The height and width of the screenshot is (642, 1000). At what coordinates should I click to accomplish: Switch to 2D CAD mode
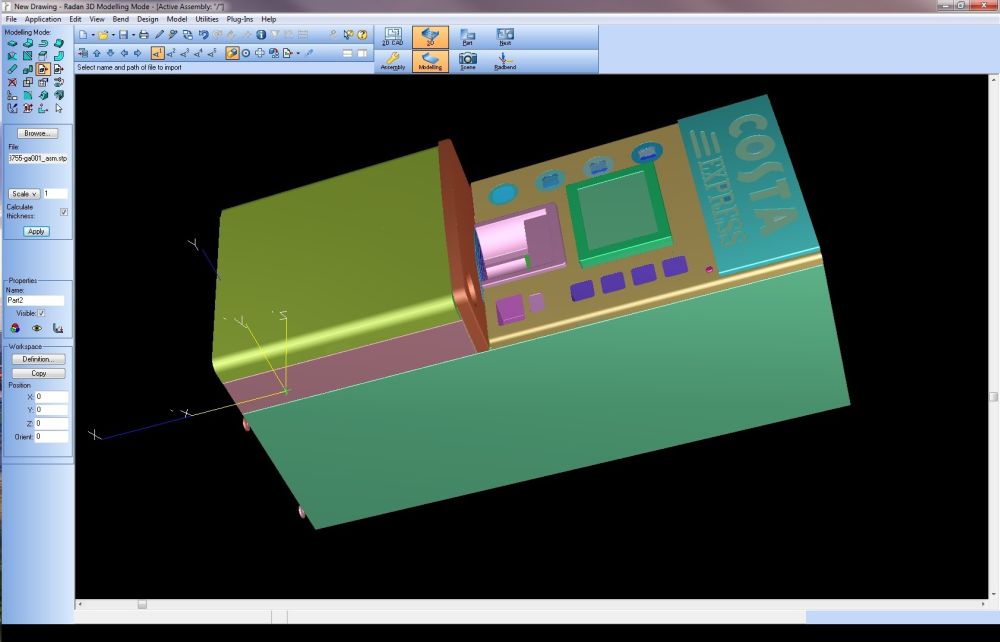tap(393, 36)
